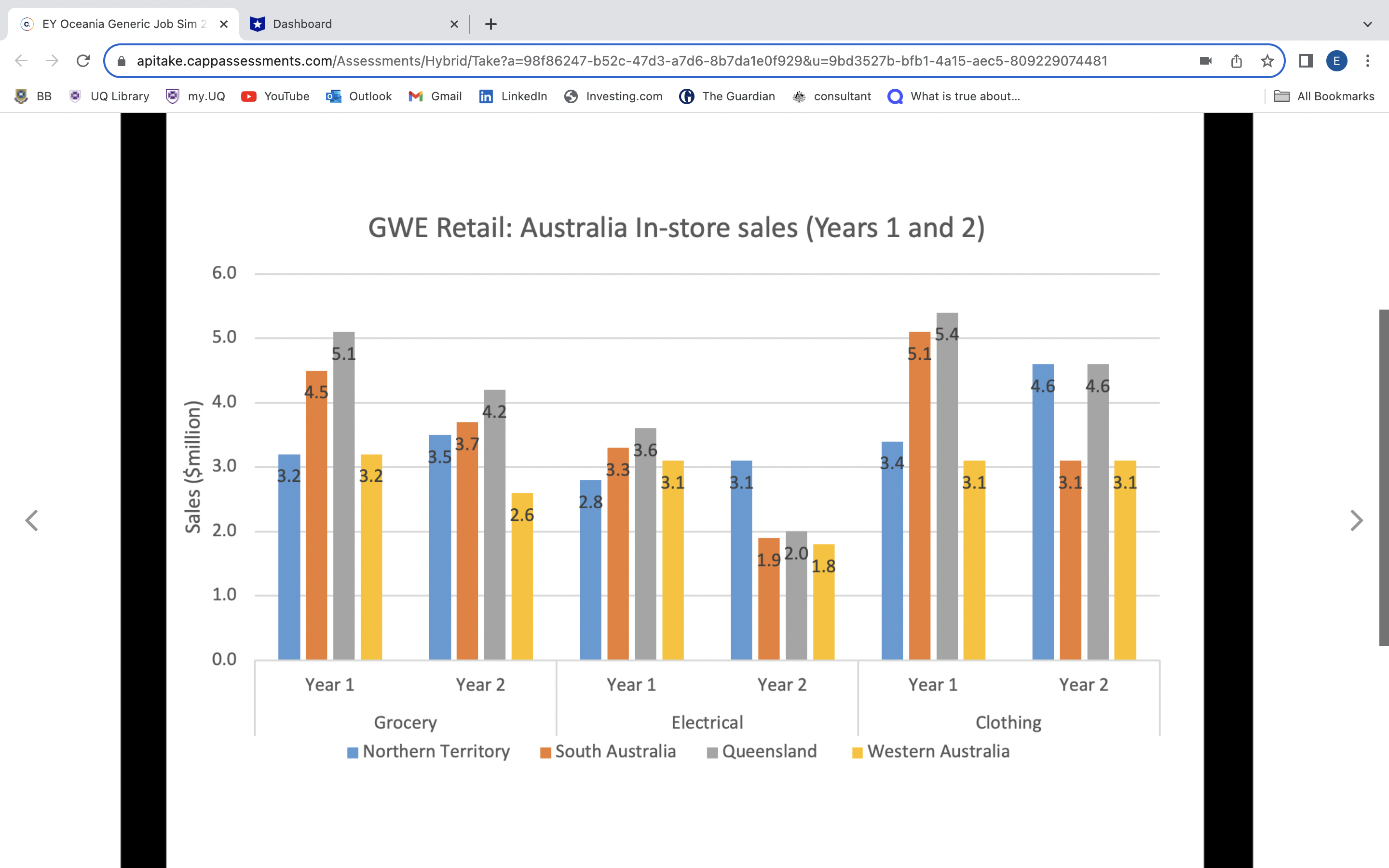Click the 2.6 Western Australia Grocery bar
The height and width of the screenshot is (868, 1389).
coord(522,576)
